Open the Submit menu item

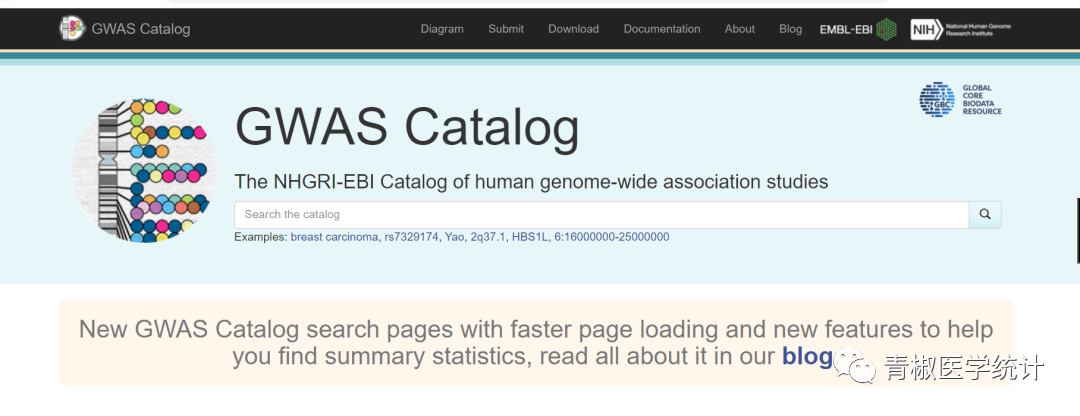tap(506, 29)
